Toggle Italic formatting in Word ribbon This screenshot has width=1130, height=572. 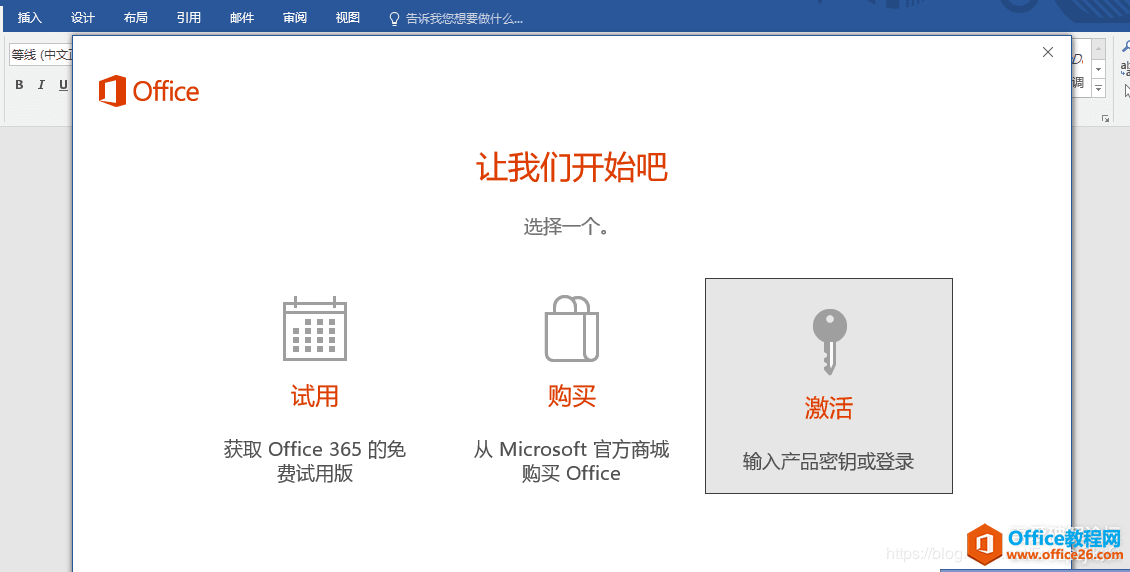point(41,85)
